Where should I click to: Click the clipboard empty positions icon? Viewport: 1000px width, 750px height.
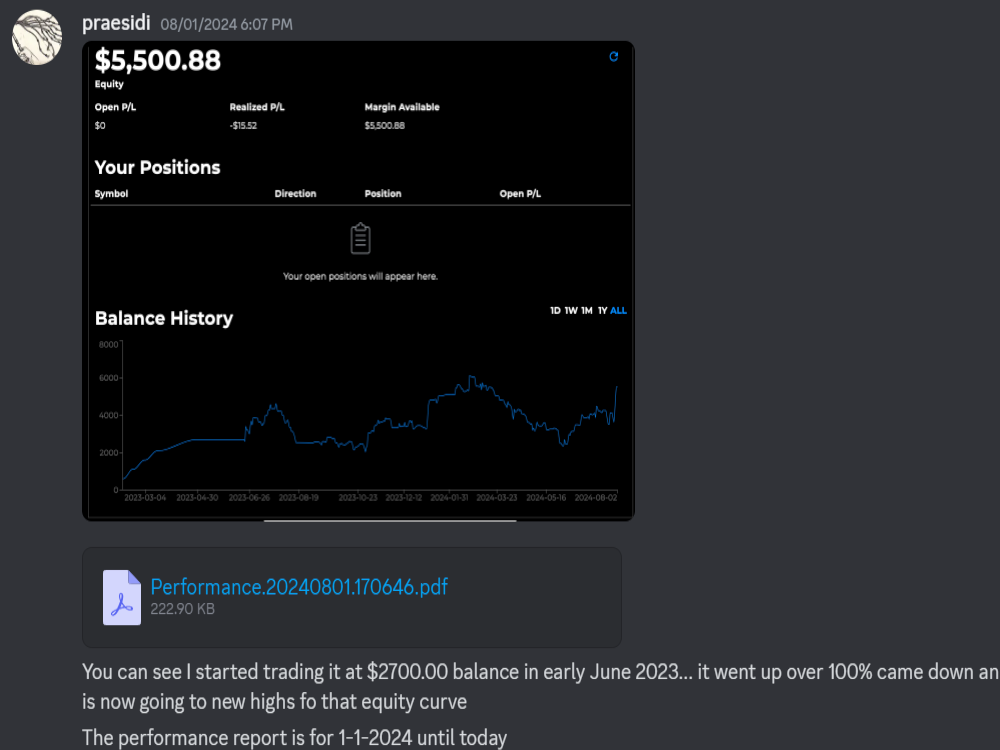[x=360, y=239]
